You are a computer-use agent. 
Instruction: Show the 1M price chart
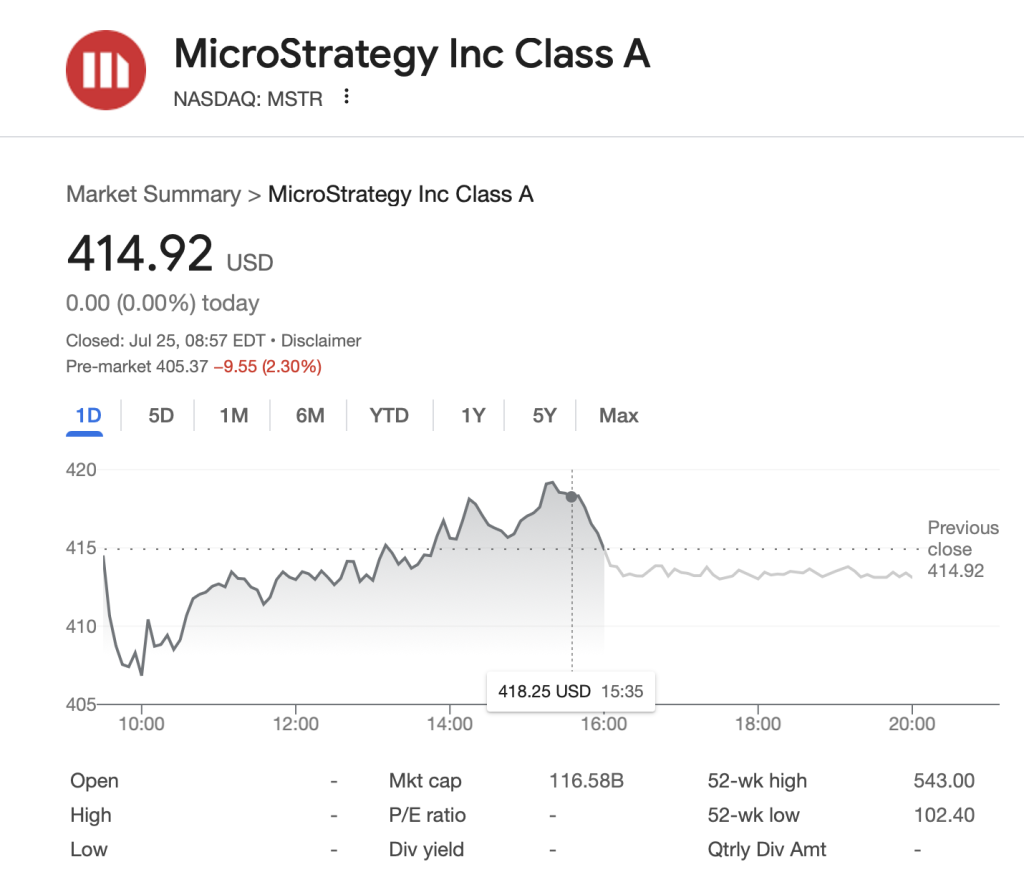234,416
